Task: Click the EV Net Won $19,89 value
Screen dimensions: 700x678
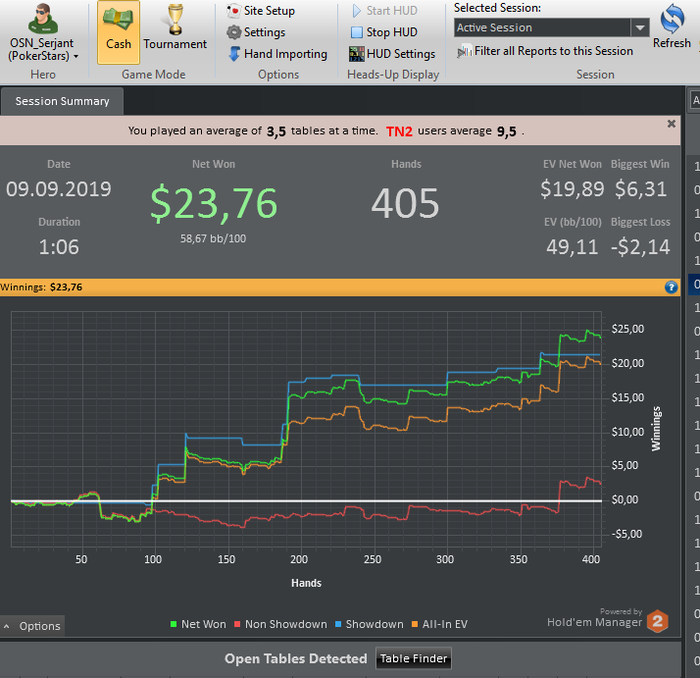Action: 572,189
